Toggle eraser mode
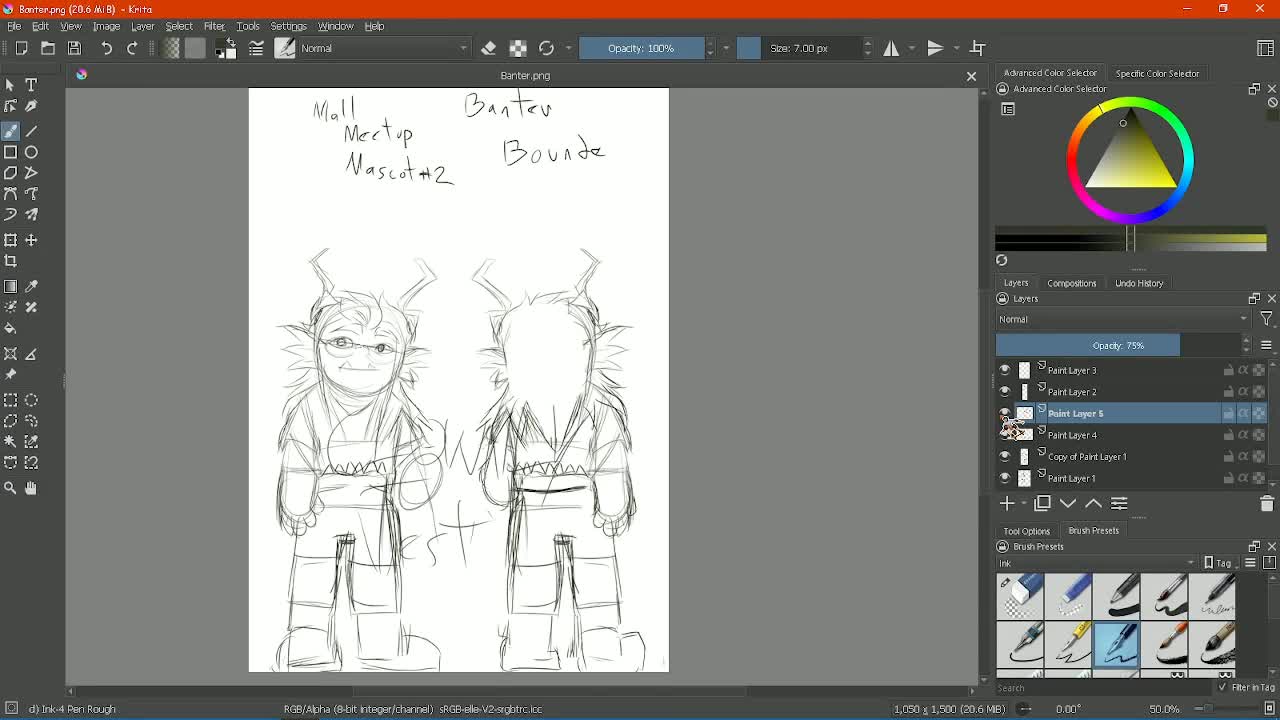The width and height of the screenshot is (1280, 720). [488, 48]
